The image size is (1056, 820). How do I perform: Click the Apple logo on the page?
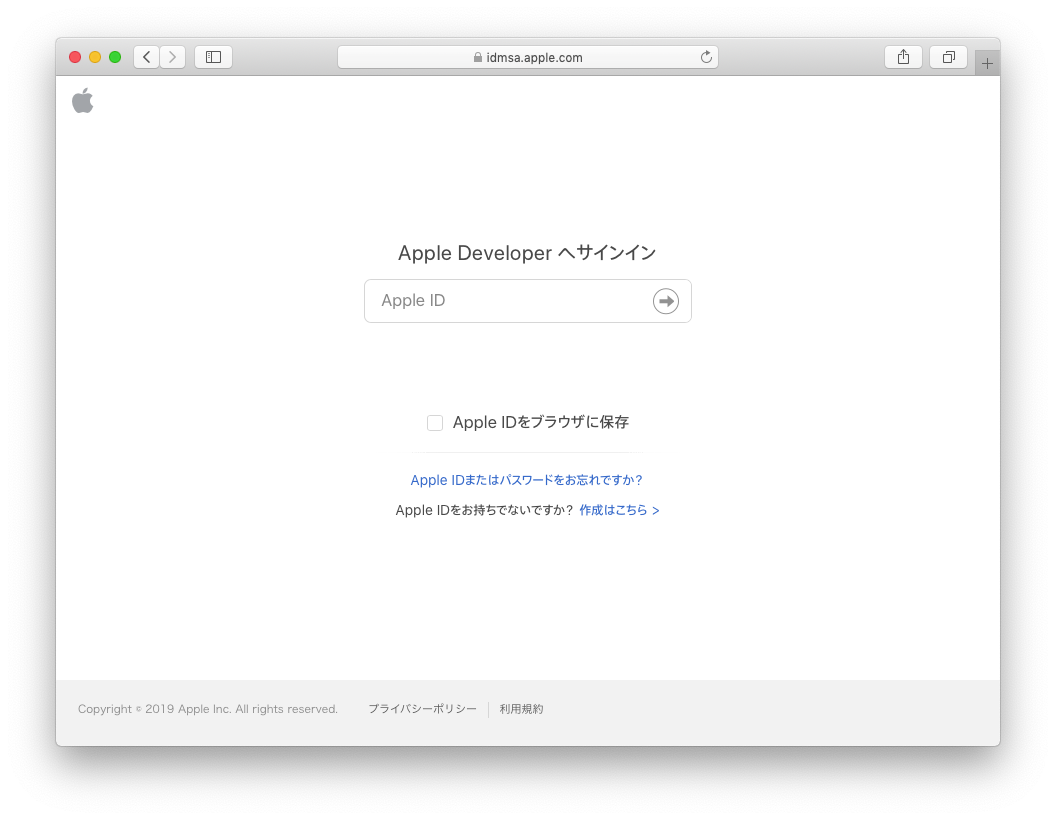pos(83,101)
